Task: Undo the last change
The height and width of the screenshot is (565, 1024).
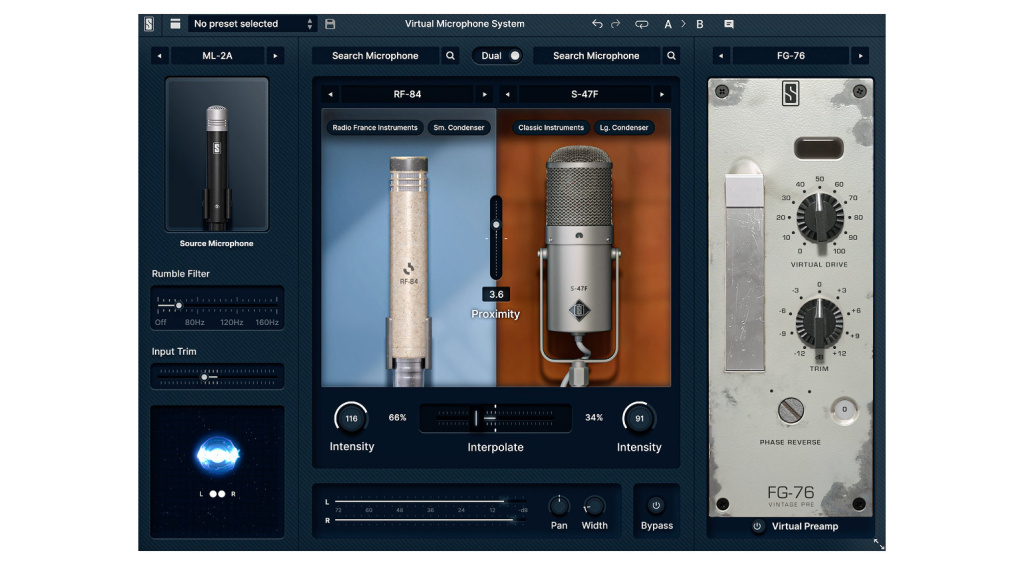Action: [597, 24]
